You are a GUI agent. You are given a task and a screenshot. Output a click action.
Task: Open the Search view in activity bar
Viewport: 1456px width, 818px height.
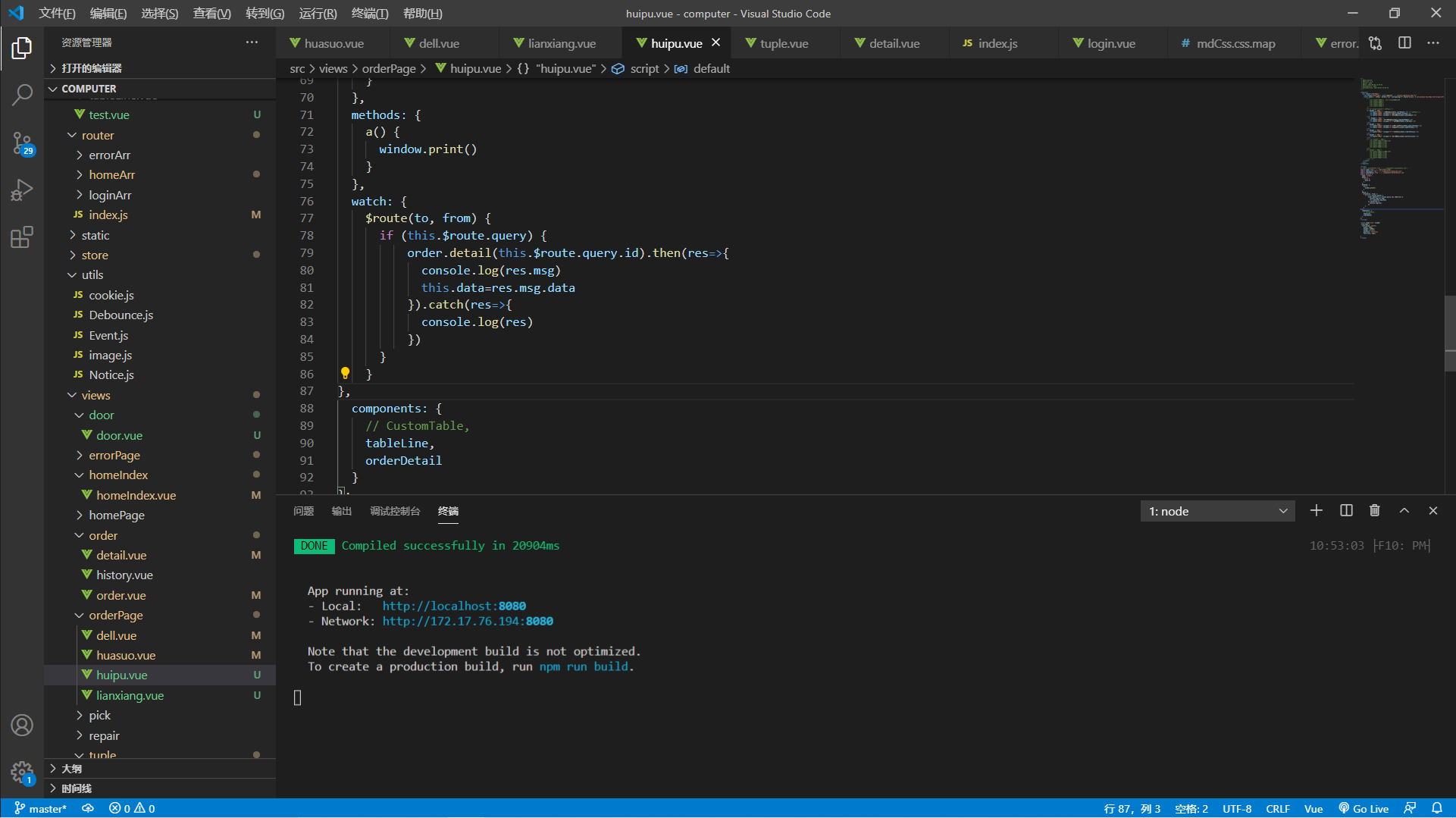pos(22,95)
